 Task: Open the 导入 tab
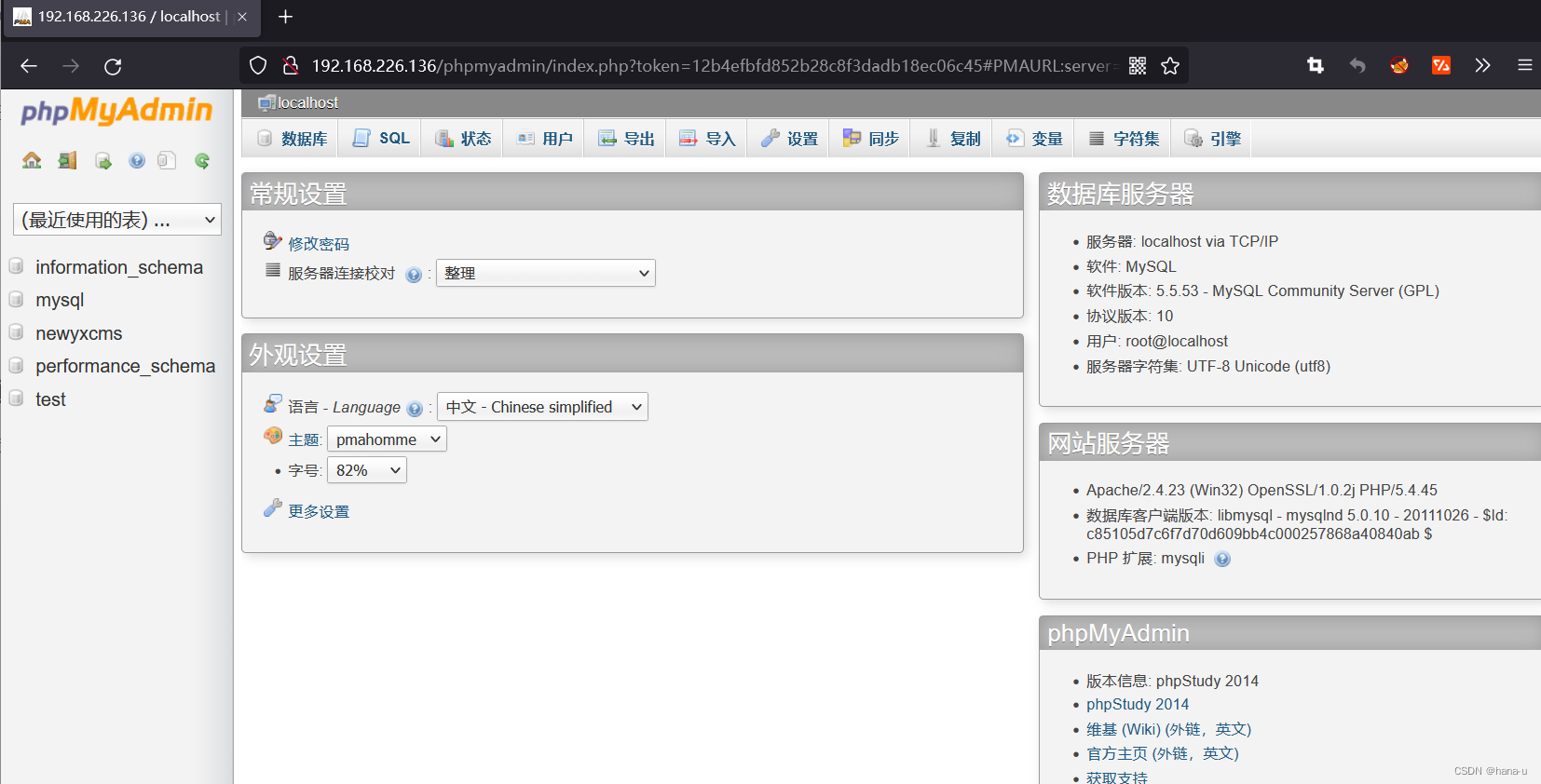click(707, 139)
